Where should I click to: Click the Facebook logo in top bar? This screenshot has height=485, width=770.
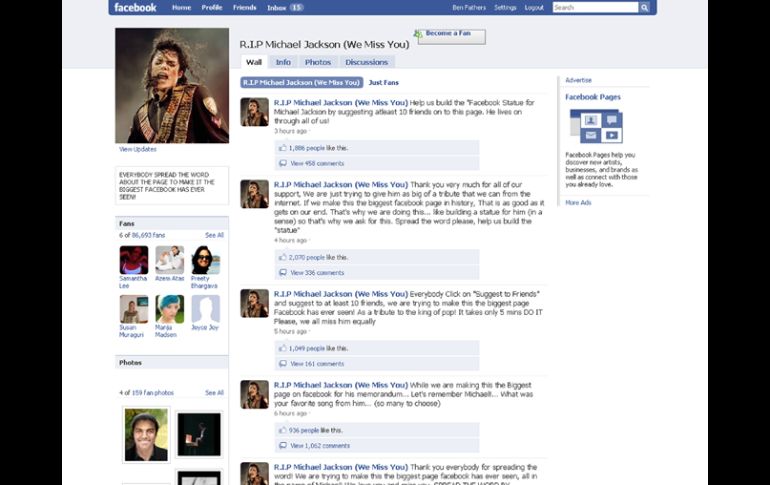point(135,8)
